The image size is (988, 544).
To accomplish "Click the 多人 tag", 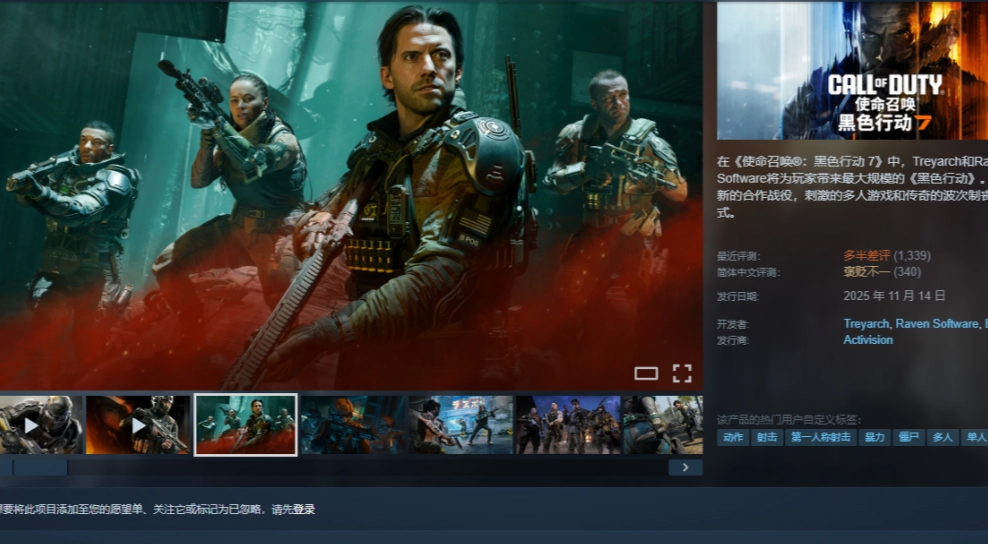I will click(941, 437).
